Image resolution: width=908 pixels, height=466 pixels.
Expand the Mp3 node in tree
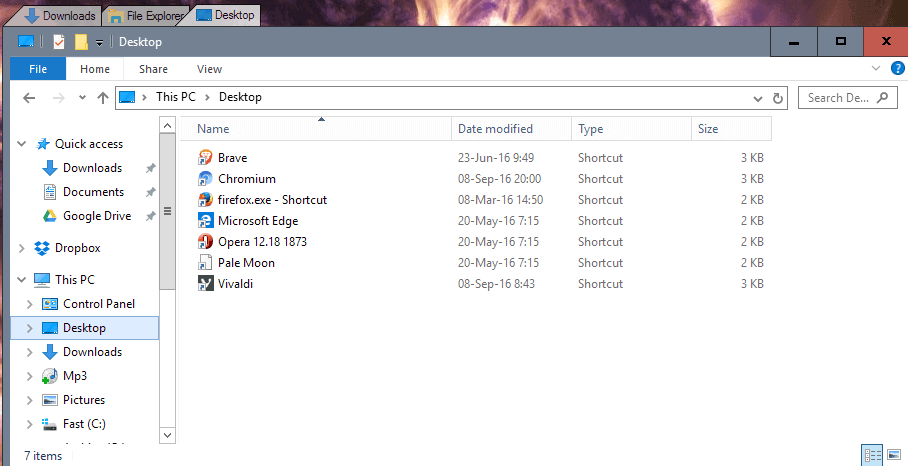pos(30,376)
